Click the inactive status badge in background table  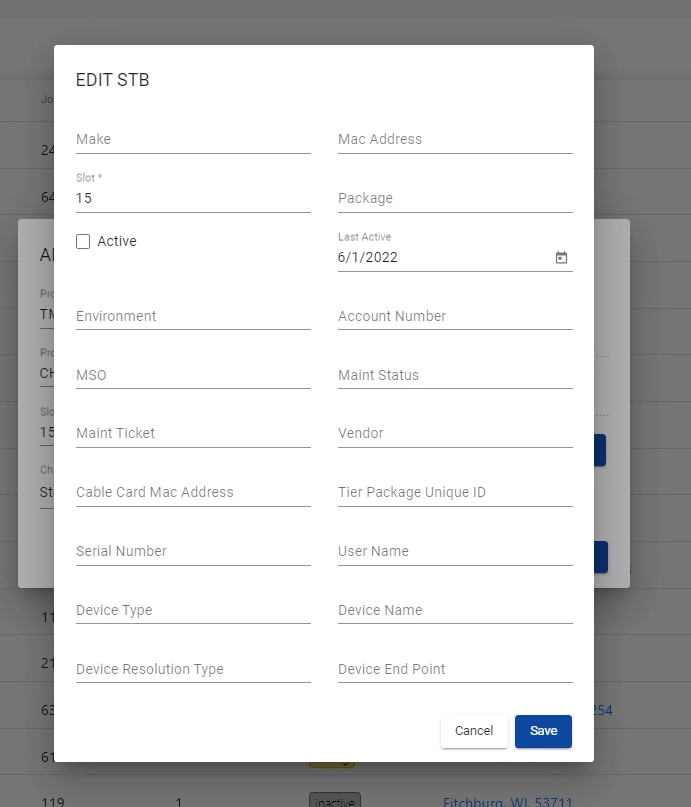coord(335,801)
